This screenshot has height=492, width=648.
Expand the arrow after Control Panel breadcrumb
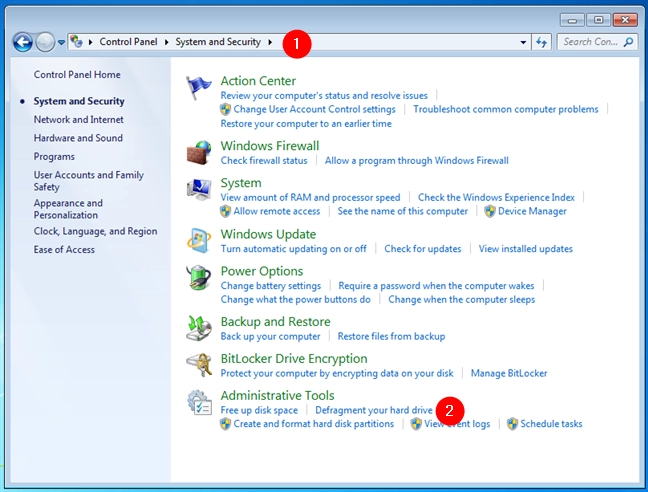(x=167, y=42)
